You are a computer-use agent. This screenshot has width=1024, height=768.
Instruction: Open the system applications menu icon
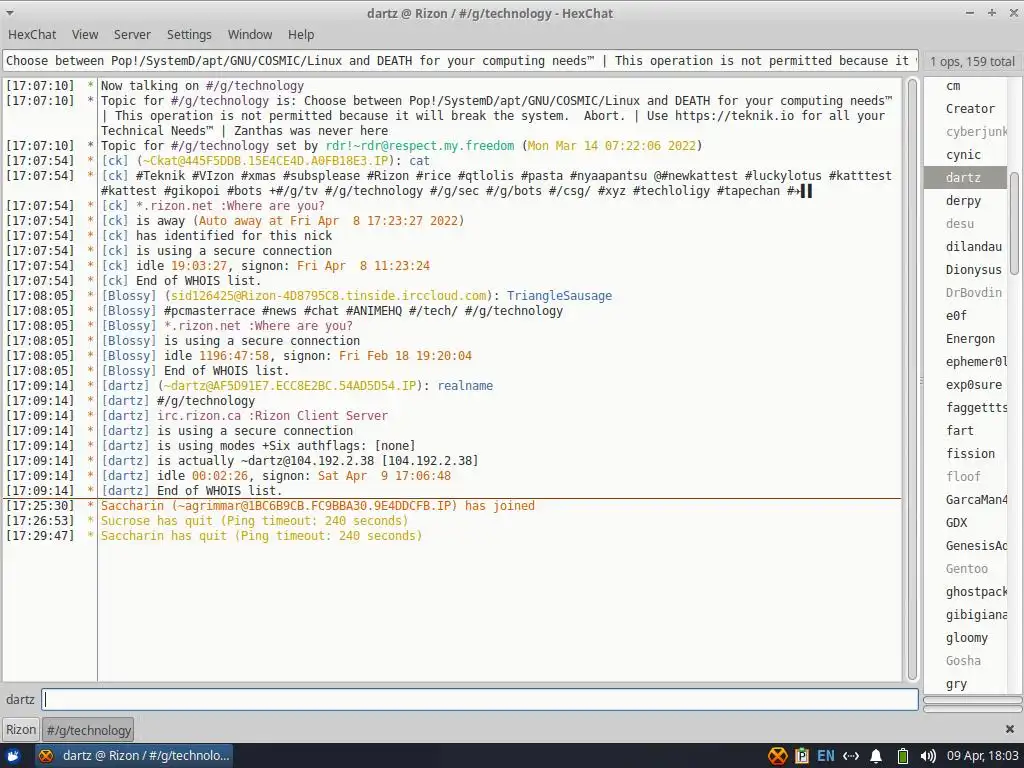click(x=13, y=756)
